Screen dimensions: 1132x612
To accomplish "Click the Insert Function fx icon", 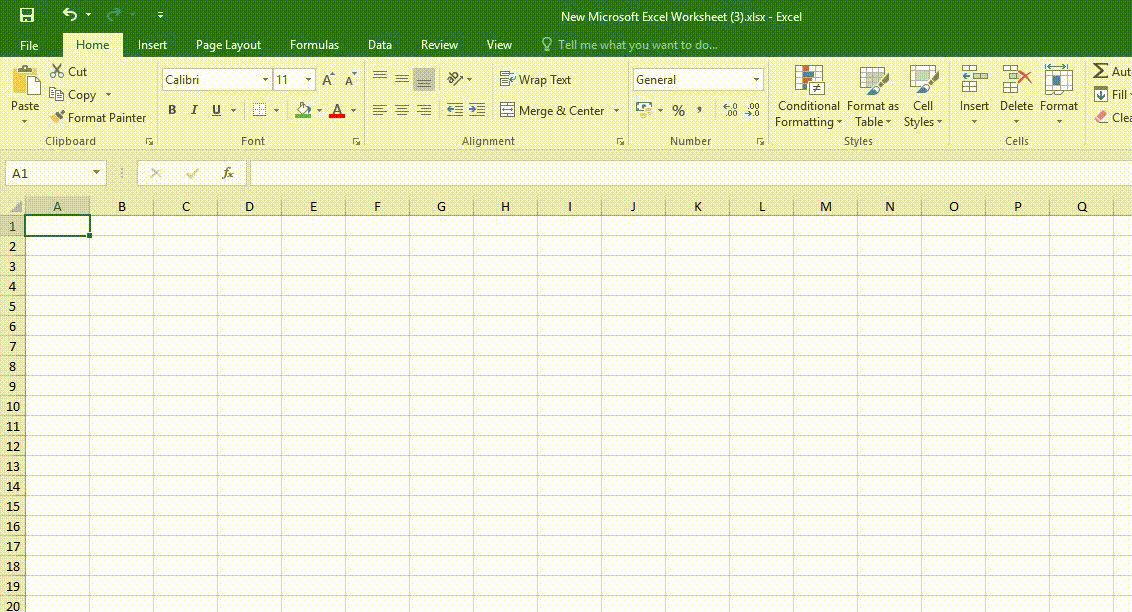I will click(x=228, y=173).
